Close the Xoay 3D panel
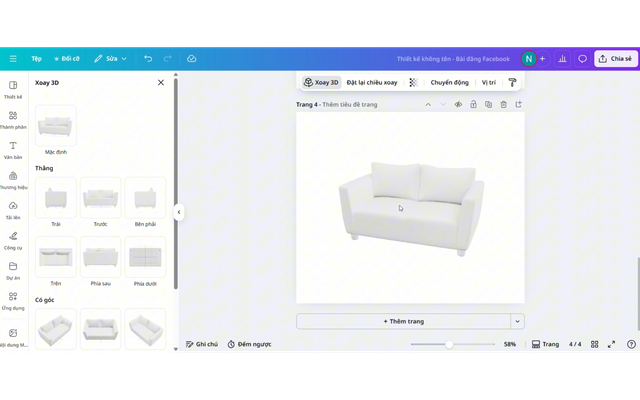The width and height of the screenshot is (640, 400). 161,82
